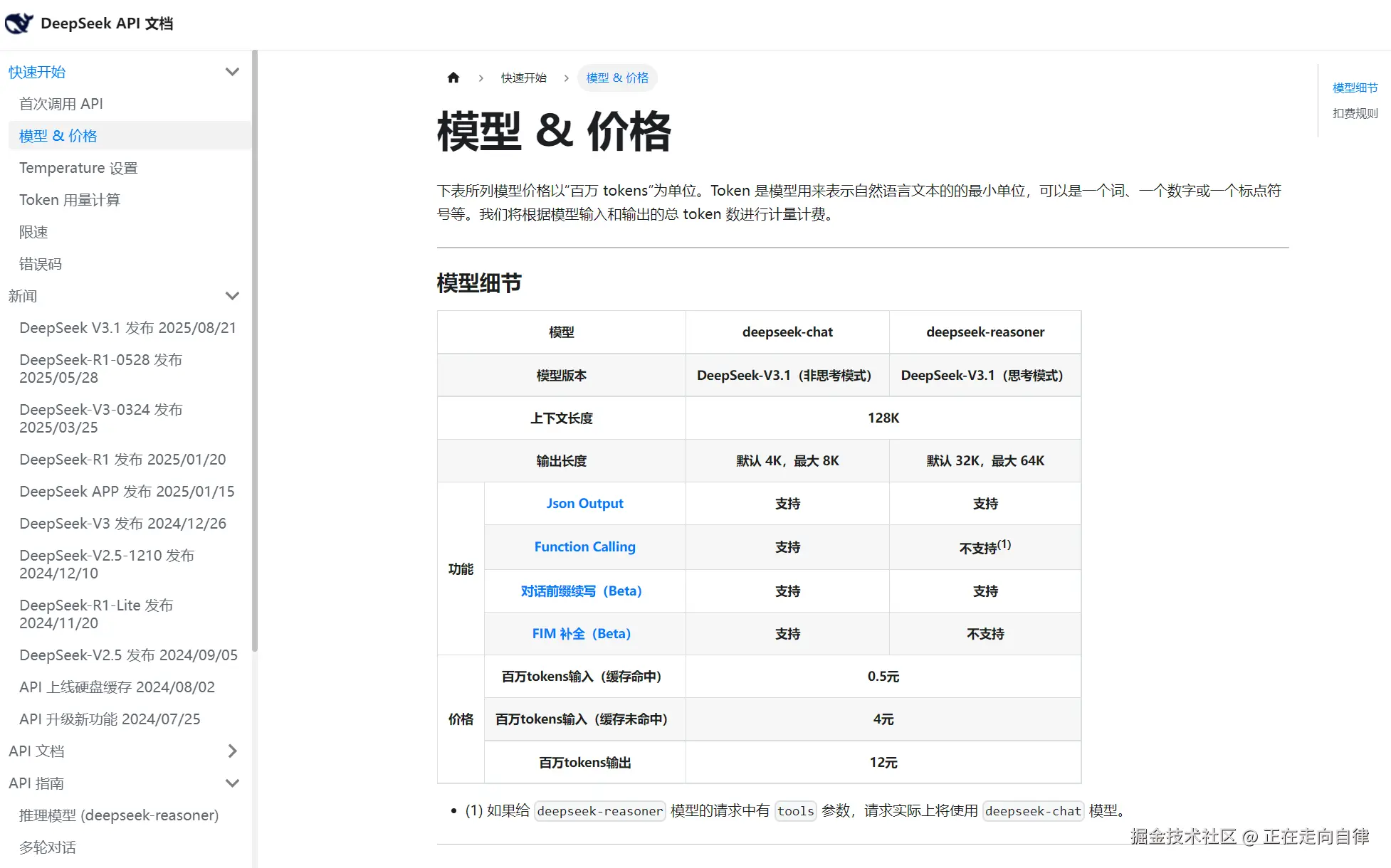Viewport: 1391px width, 868px height.
Task: Click 快速开始 breadcrumb item
Action: point(523,78)
